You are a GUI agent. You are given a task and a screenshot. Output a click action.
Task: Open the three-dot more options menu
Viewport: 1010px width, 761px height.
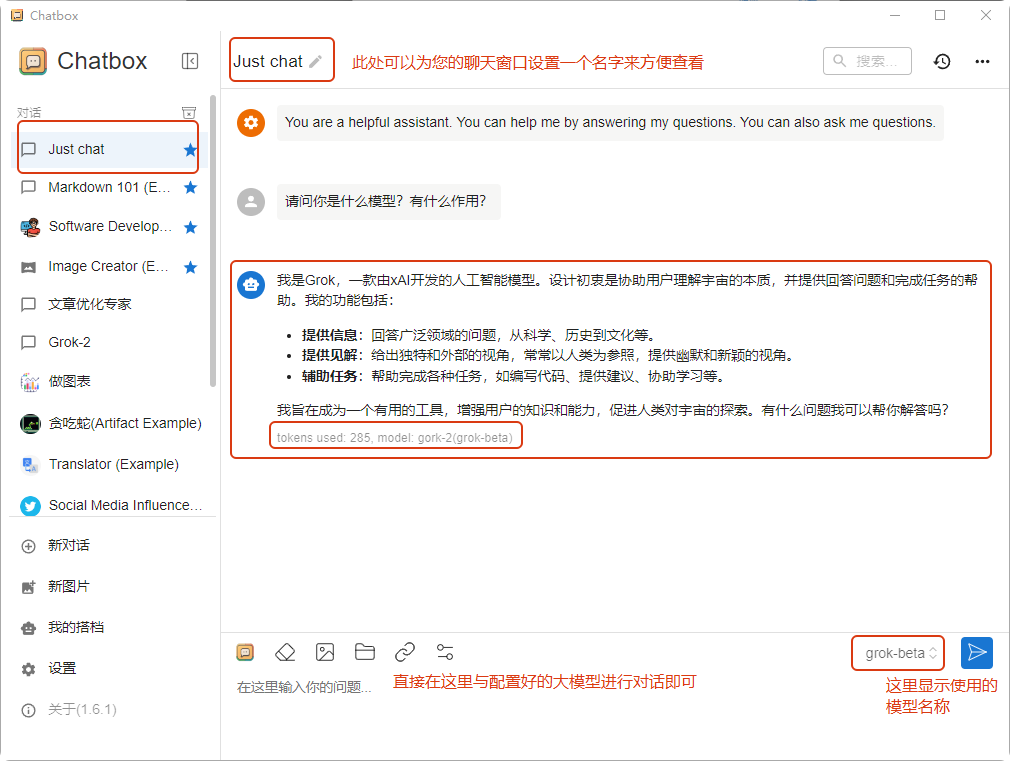coord(982,61)
